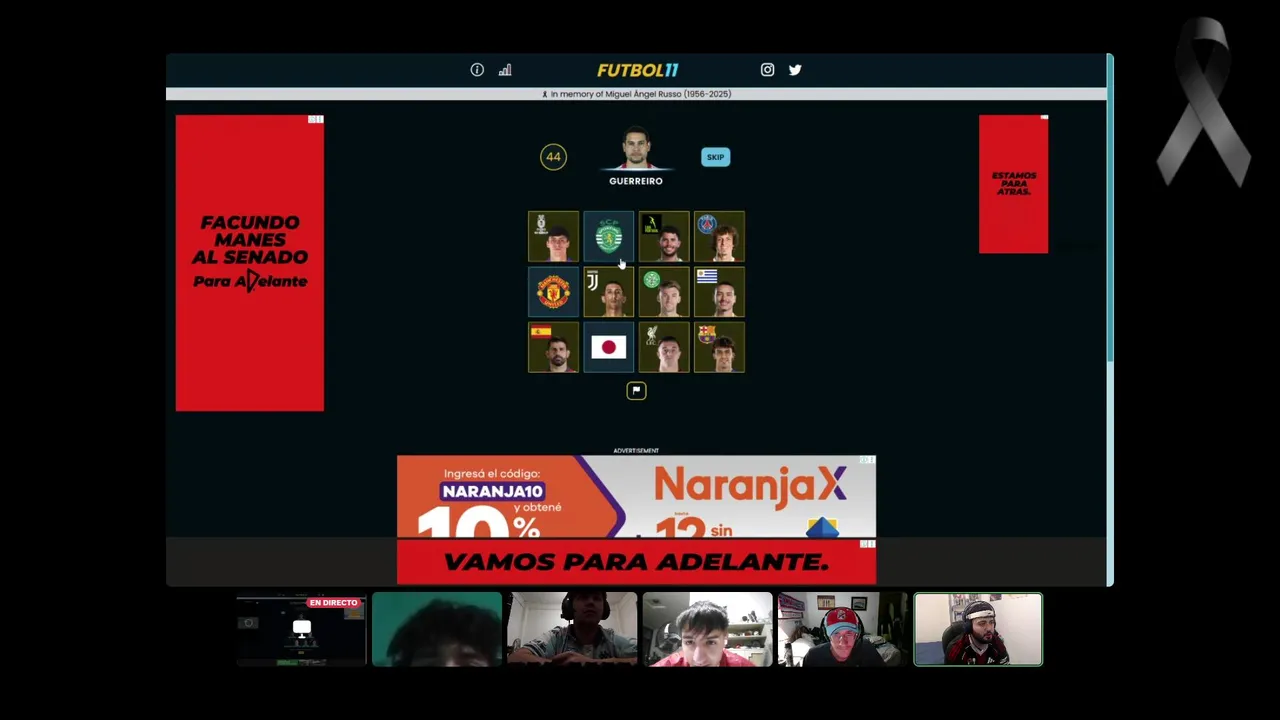
Task: Select the webcam with teal background
Action: [437, 630]
